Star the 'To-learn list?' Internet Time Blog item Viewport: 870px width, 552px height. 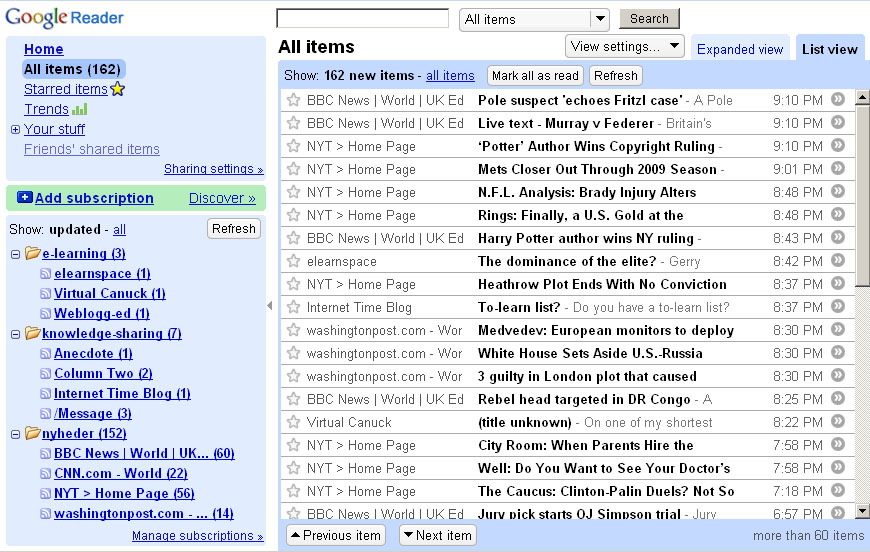tap(294, 307)
